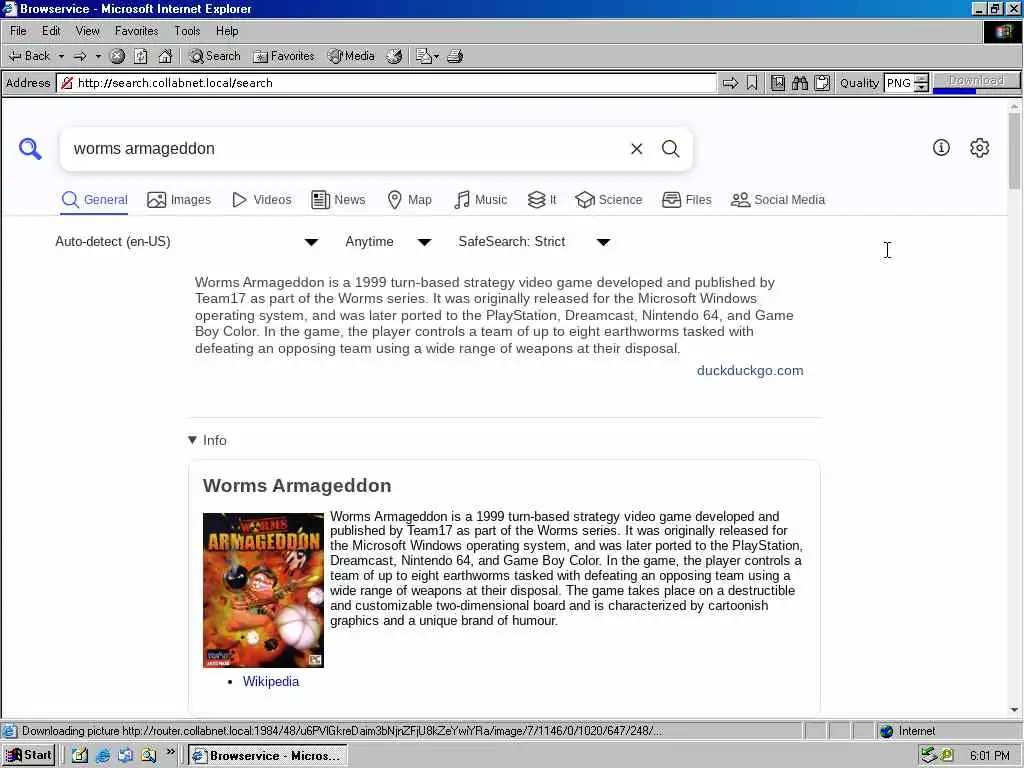The image size is (1024, 768).
Task: Click the Windows Start button
Action: point(29,756)
